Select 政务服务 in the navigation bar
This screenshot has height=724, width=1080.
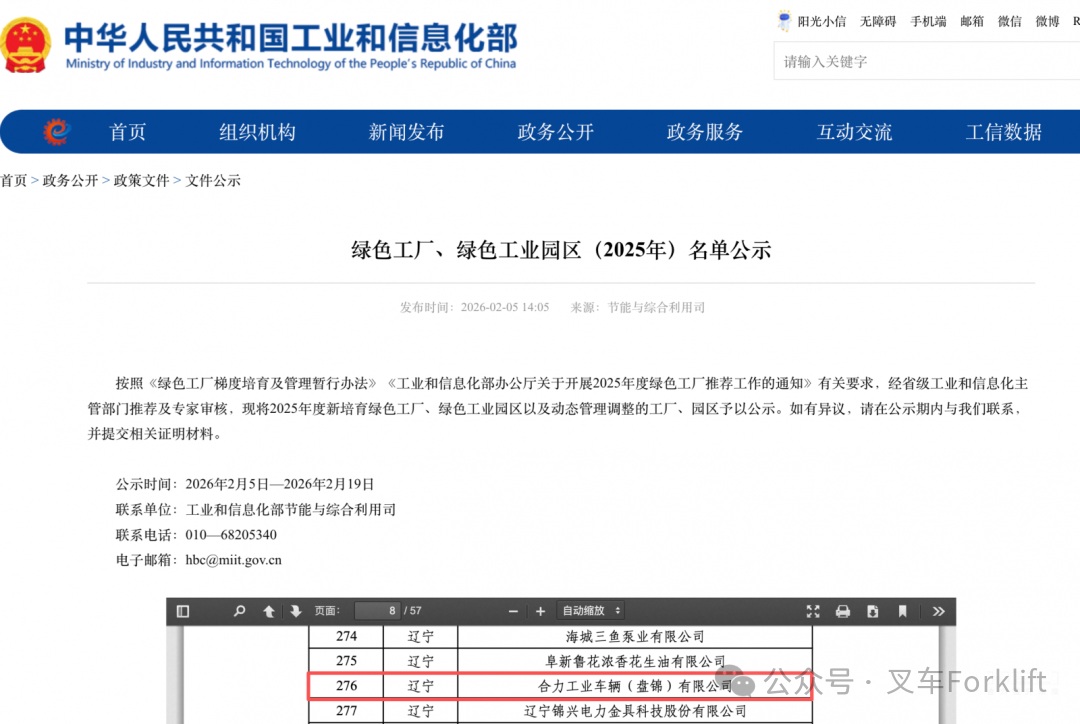(x=705, y=132)
